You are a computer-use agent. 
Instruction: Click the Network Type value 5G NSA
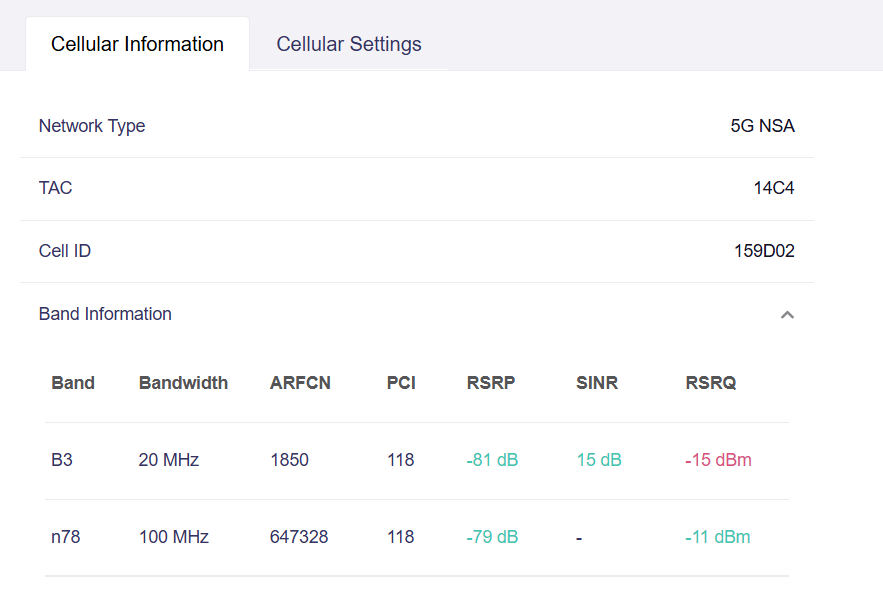(x=762, y=126)
